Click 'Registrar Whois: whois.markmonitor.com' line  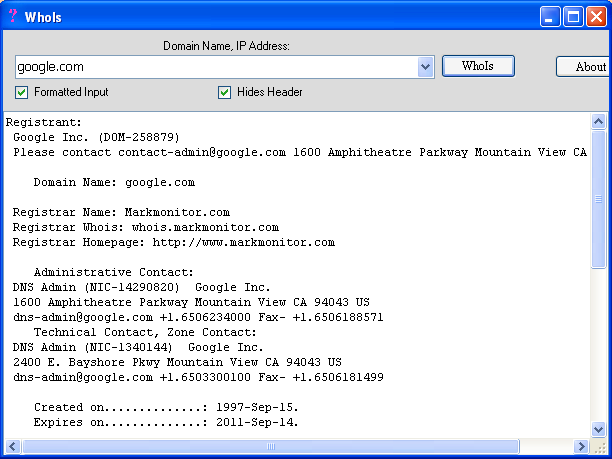(x=146, y=227)
